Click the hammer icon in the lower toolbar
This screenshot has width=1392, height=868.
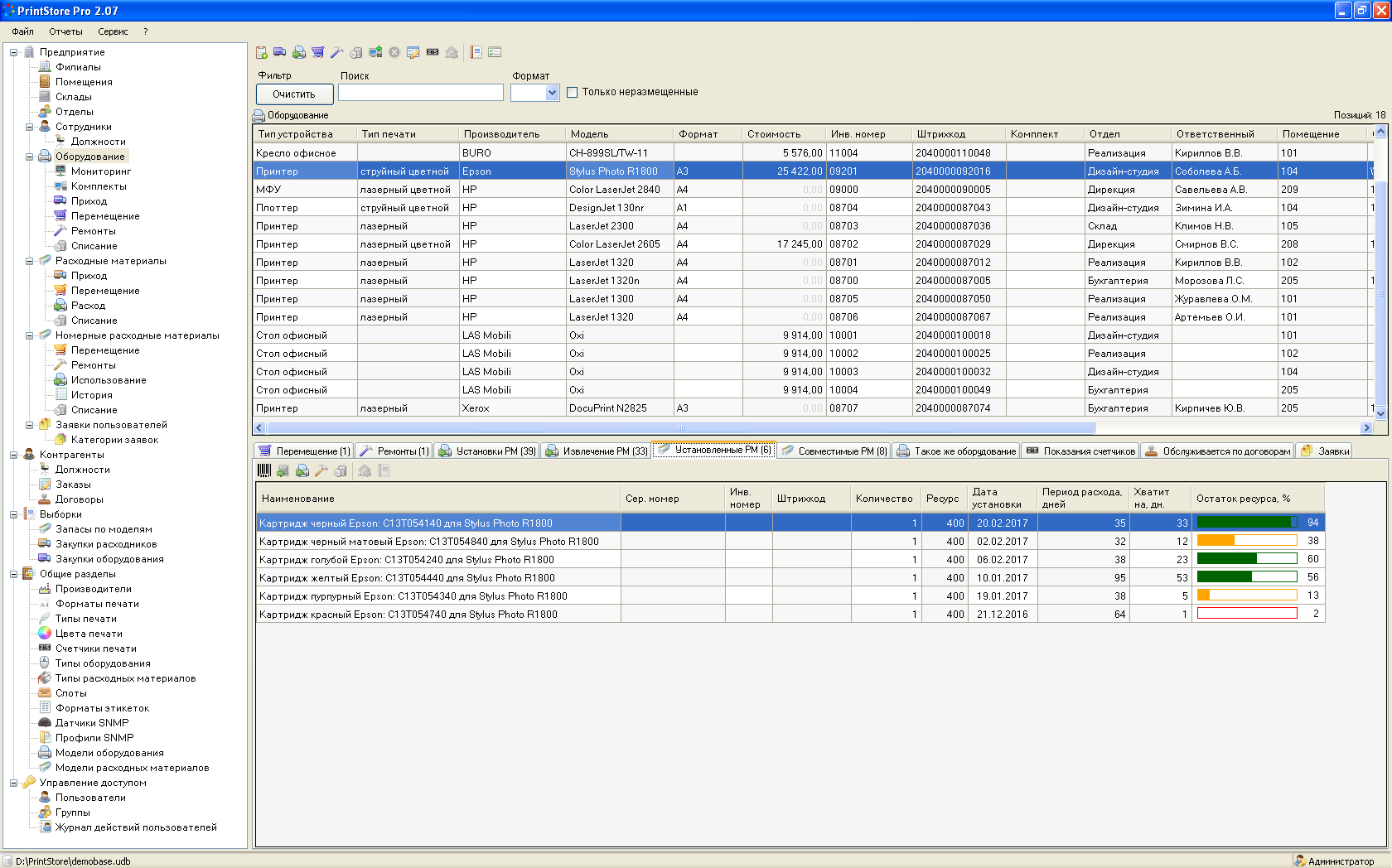click(321, 470)
